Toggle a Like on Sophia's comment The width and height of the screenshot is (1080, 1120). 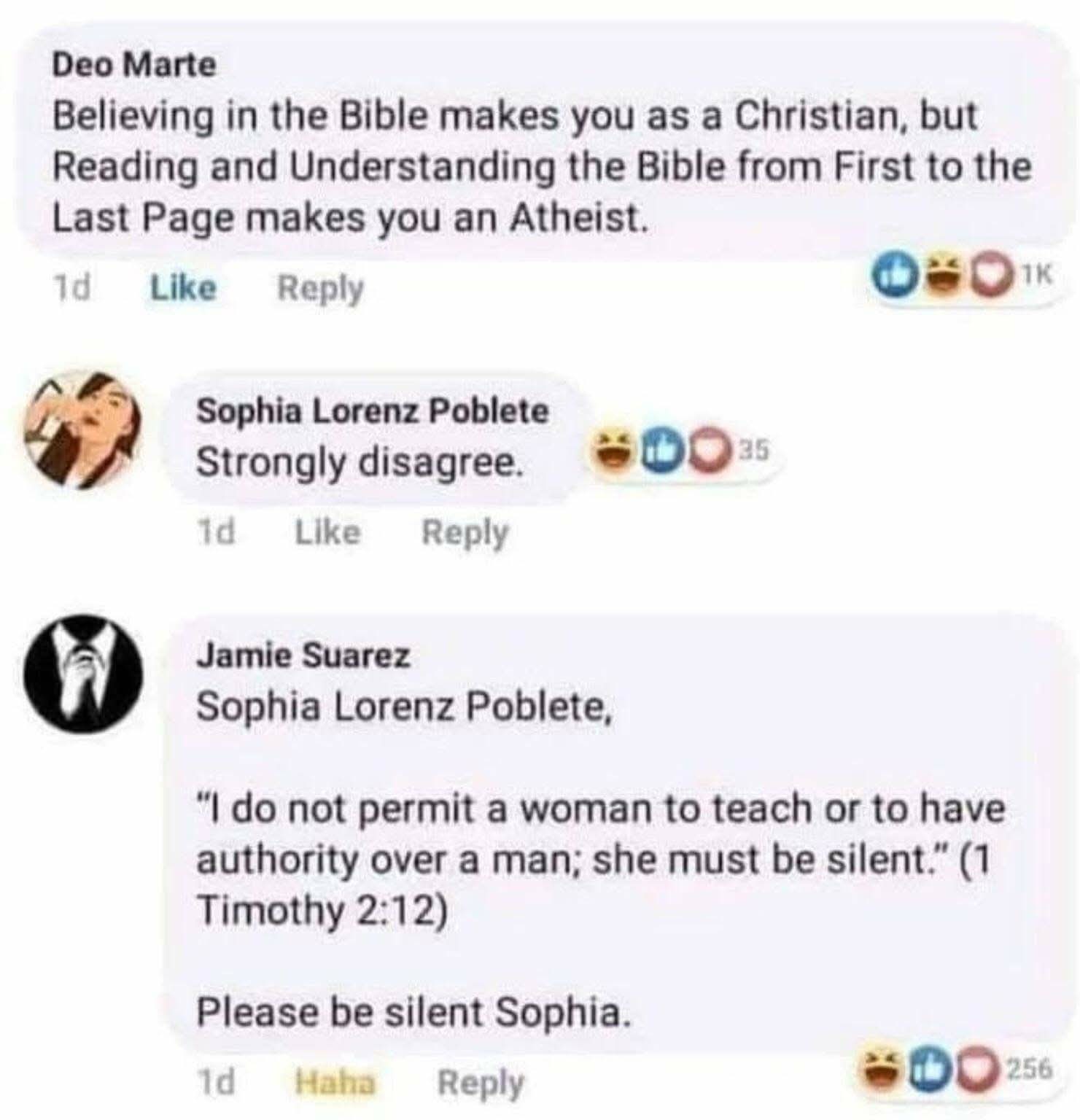(327, 532)
